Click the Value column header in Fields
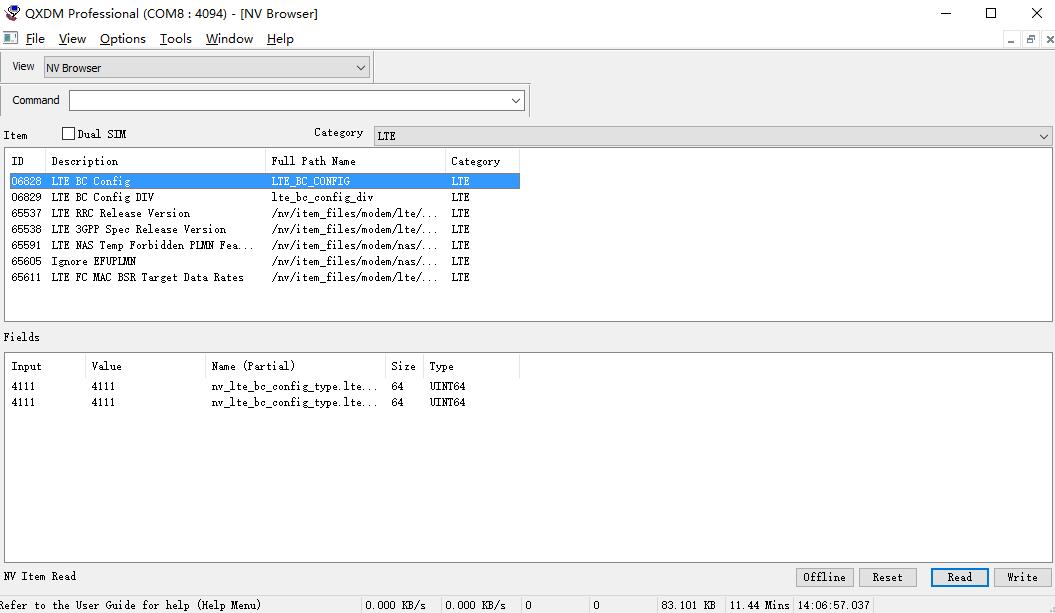The width and height of the screenshot is (1055, 613). 145,367
